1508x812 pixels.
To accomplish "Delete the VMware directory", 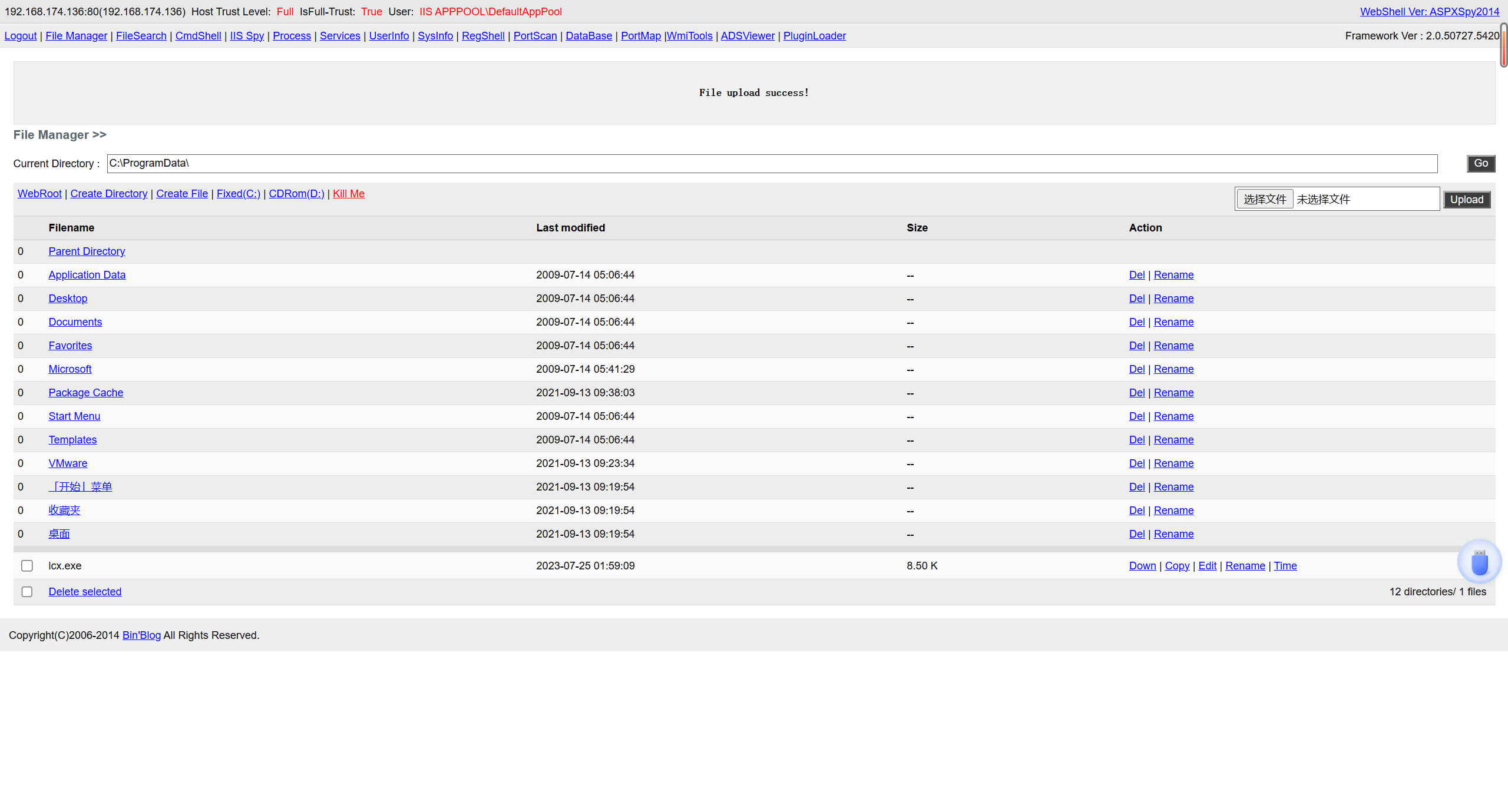I will (x=1136, y=463).
